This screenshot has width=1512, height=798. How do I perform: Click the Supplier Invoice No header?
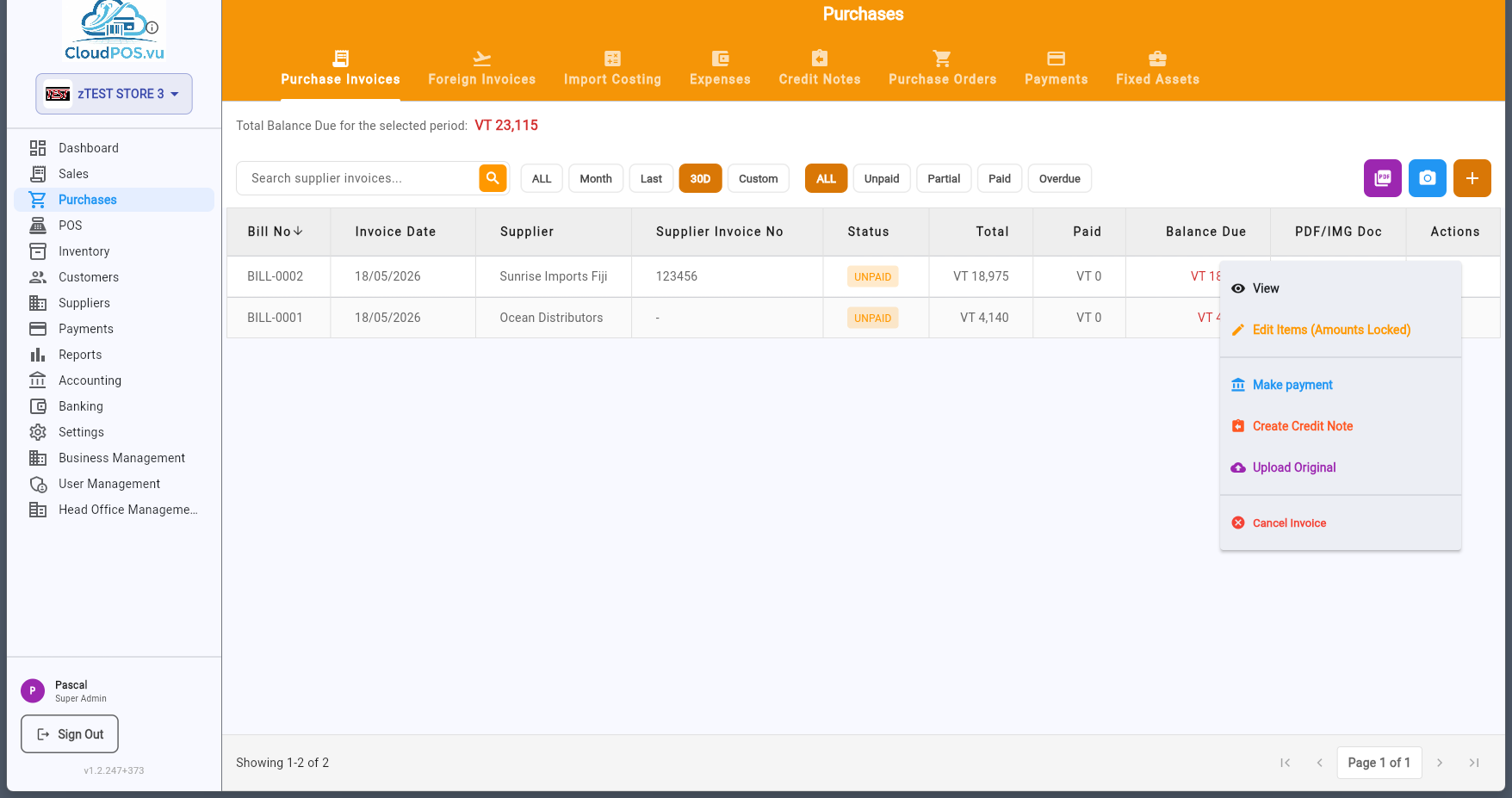(720, 232)
